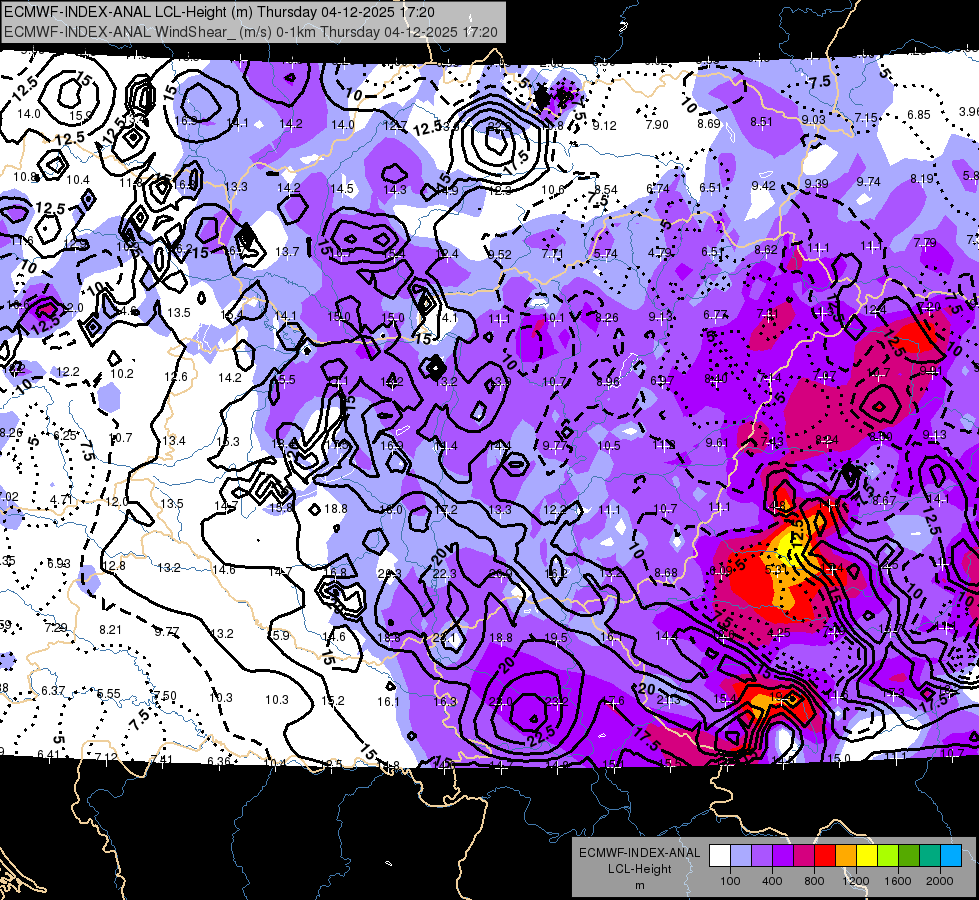Click the map value 6.25

pyautogui.click(x=65, y=436)
